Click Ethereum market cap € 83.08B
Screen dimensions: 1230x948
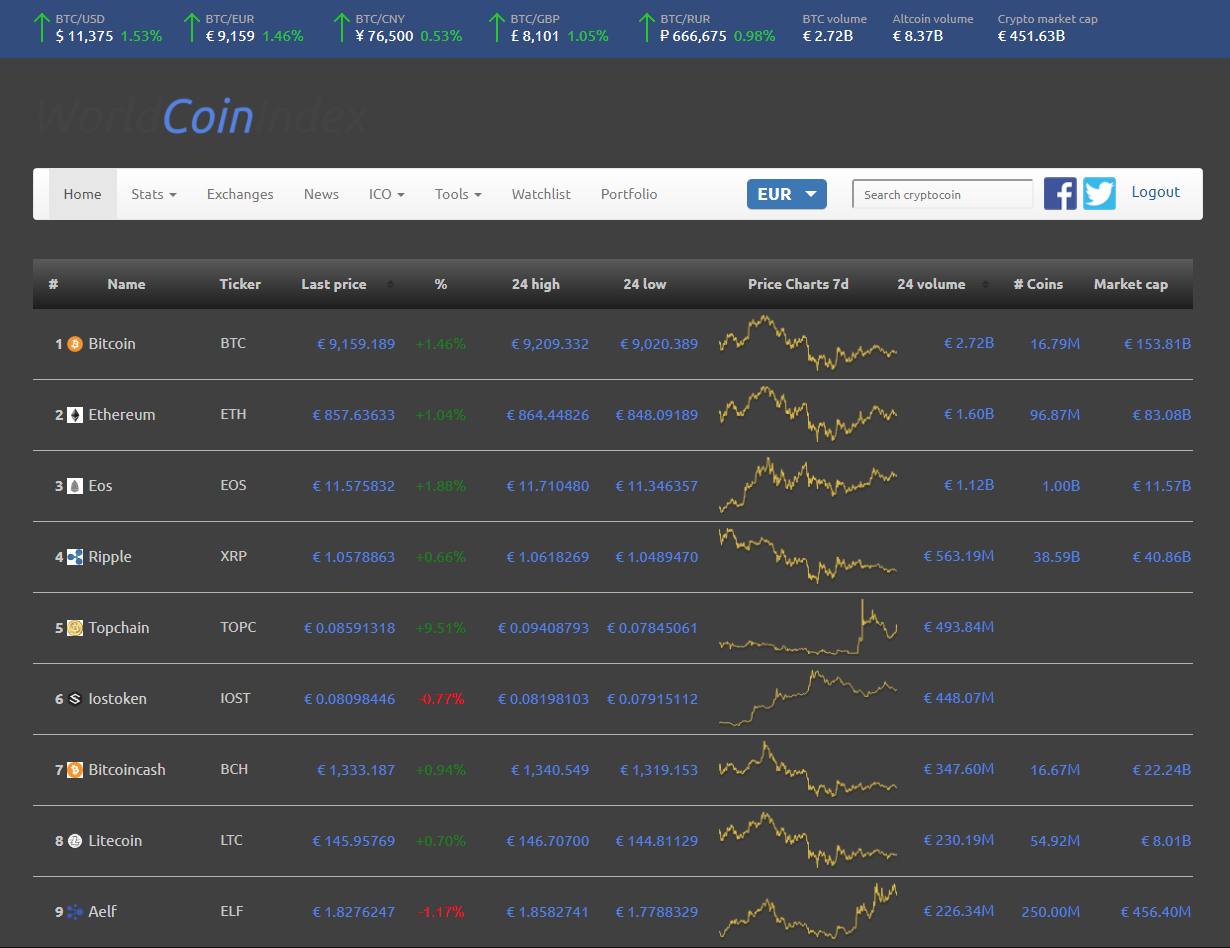pyautogui.click(x=1161, y=415)
